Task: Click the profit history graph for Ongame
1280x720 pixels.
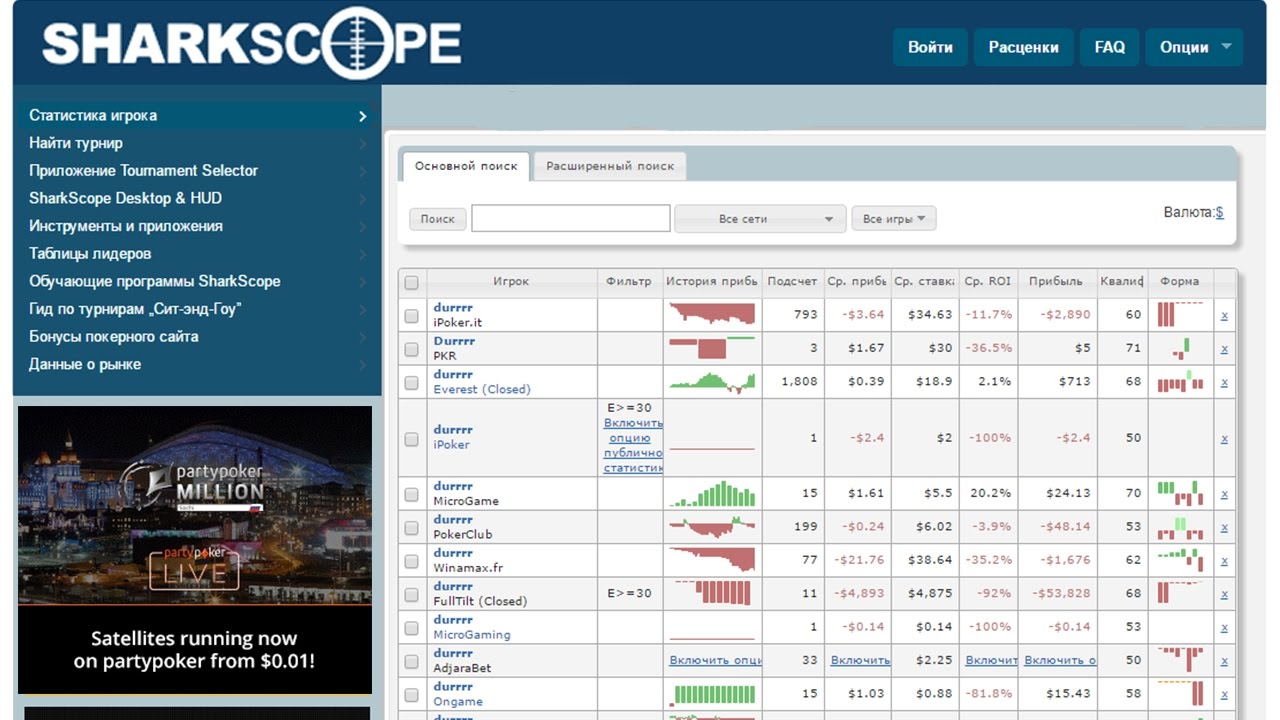Action: click(712, 694)
